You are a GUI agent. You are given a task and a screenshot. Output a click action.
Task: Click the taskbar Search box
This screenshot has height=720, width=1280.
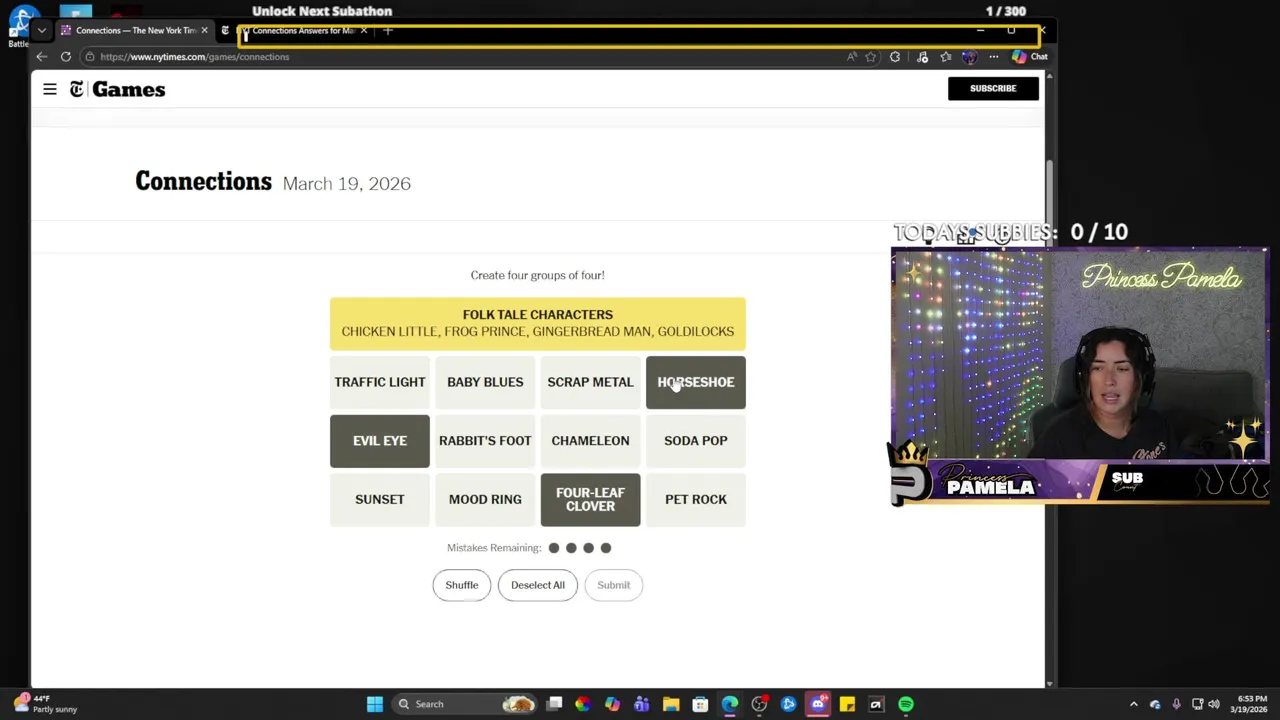466,704
